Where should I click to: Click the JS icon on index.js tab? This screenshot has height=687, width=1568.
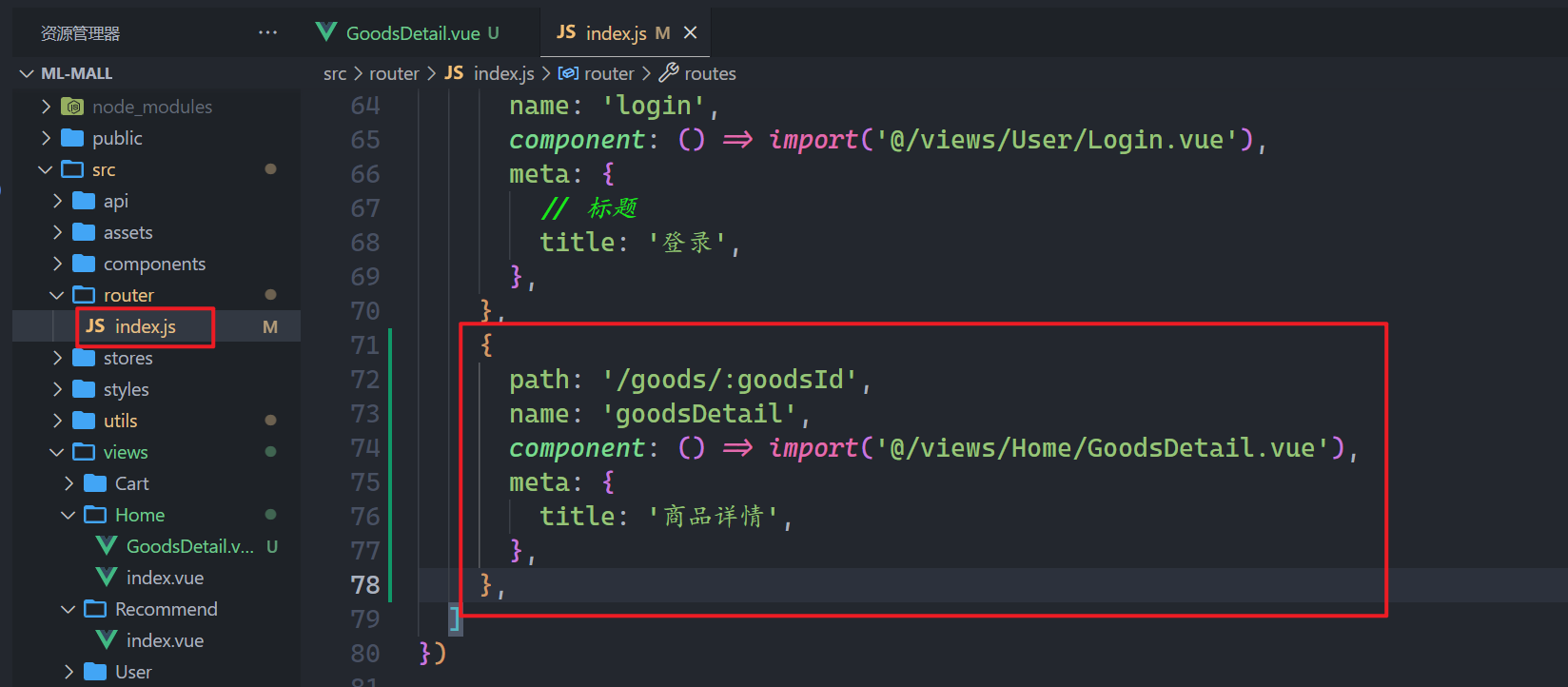[x=566, y=32]
